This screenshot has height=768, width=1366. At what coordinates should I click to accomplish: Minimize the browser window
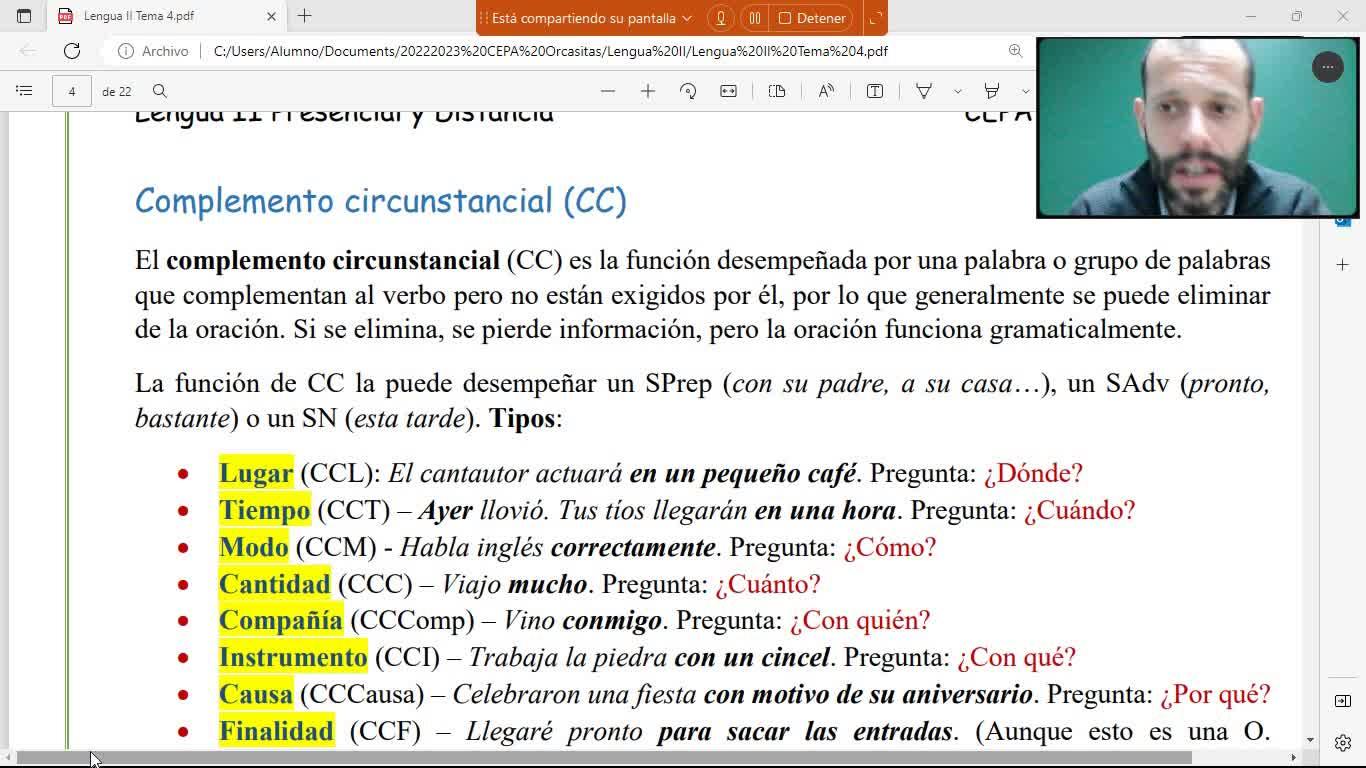click(1250, 16)
